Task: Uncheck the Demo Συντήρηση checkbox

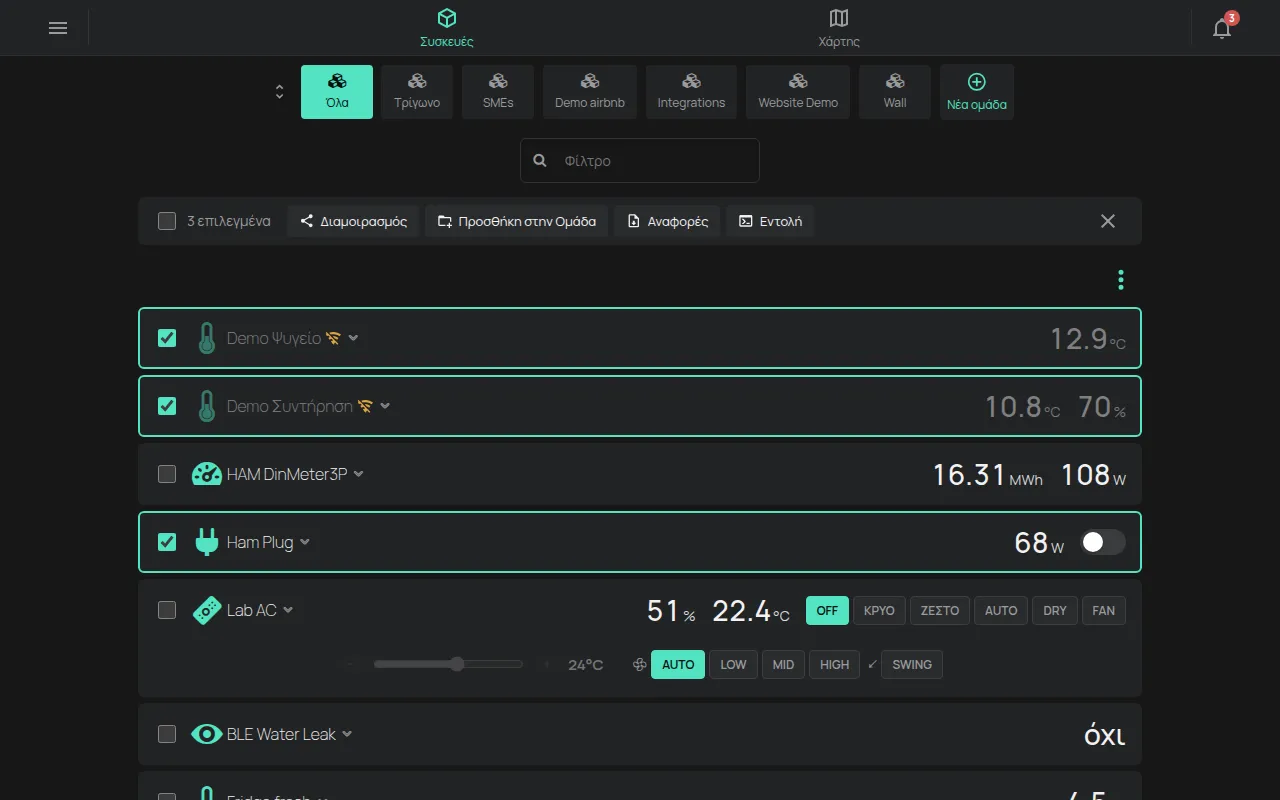Action: pos(167,406)
